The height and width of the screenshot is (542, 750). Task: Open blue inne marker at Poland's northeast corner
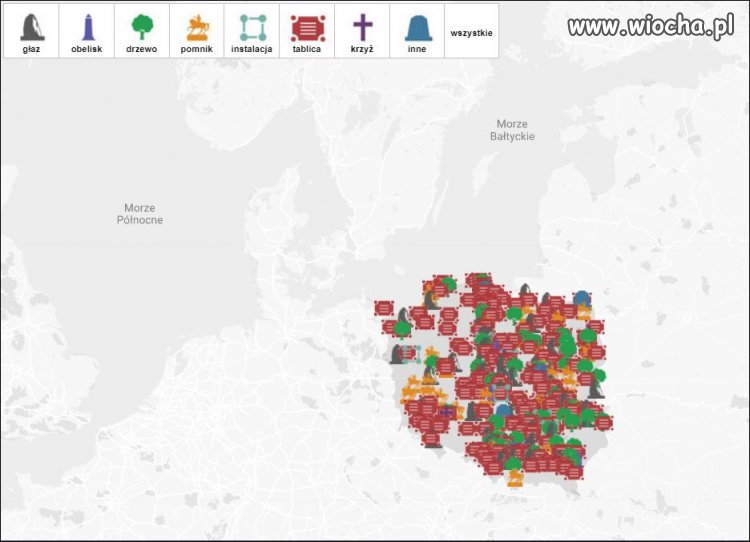tap(582, 299)
